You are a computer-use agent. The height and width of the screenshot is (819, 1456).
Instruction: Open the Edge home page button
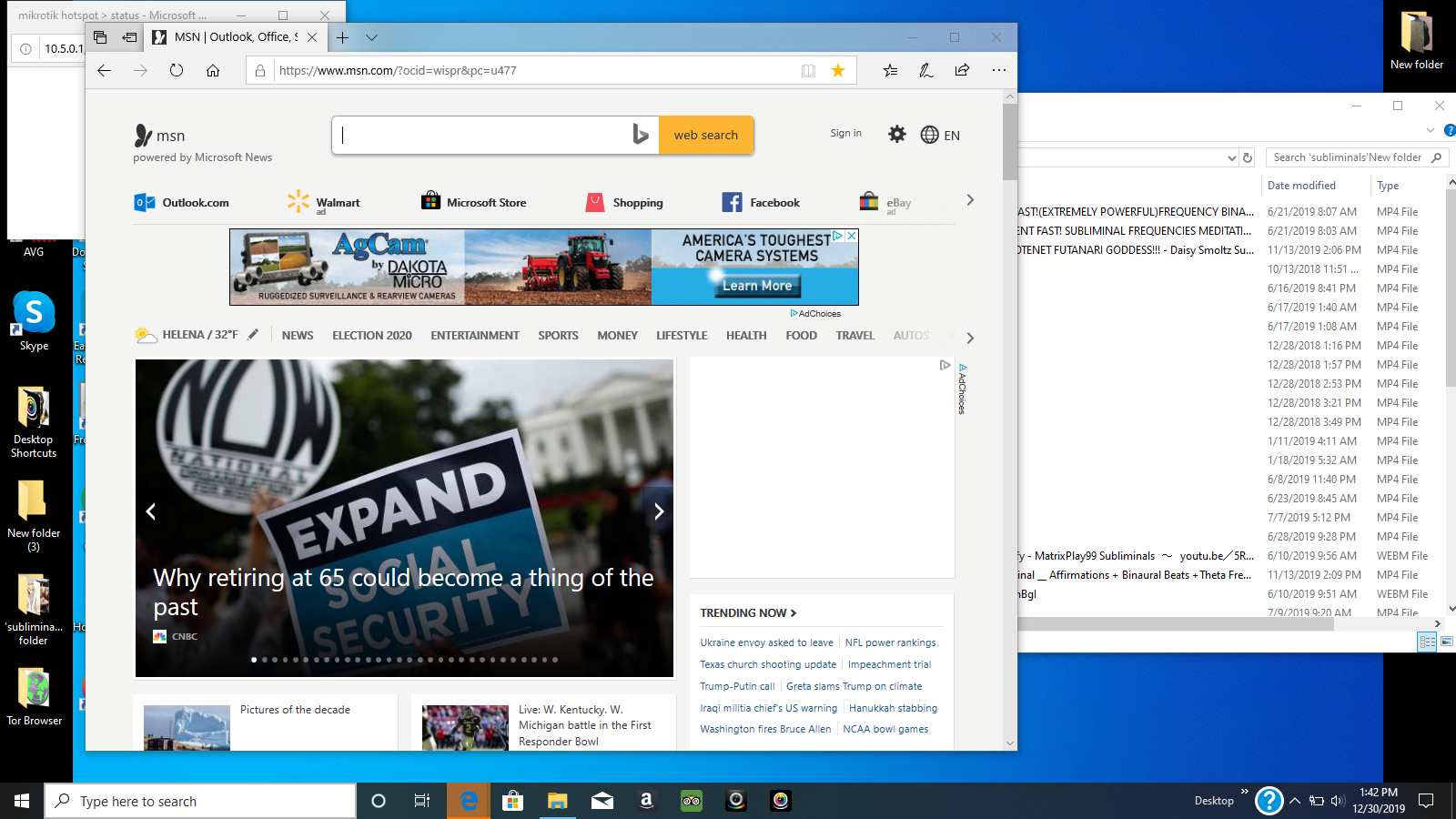click(x=213, y=70)
